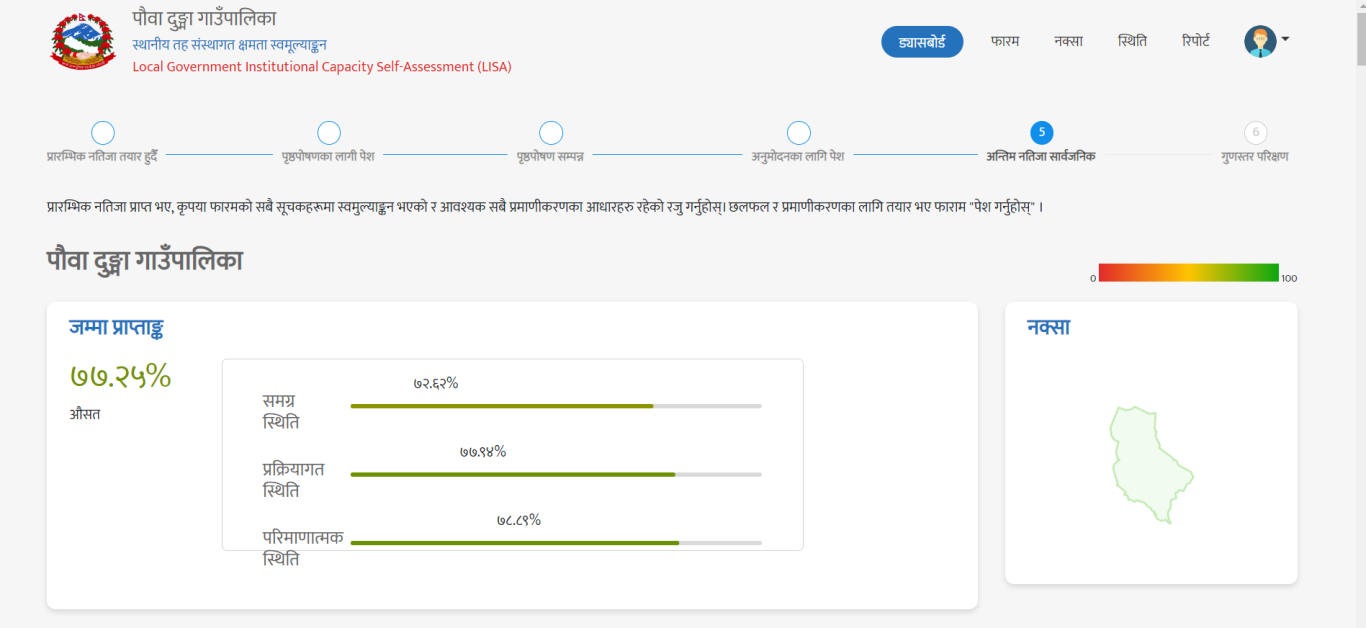Click the समग्र स्थिति progress bar
The image size is (1366, 628).
click(x=556, y=406)
